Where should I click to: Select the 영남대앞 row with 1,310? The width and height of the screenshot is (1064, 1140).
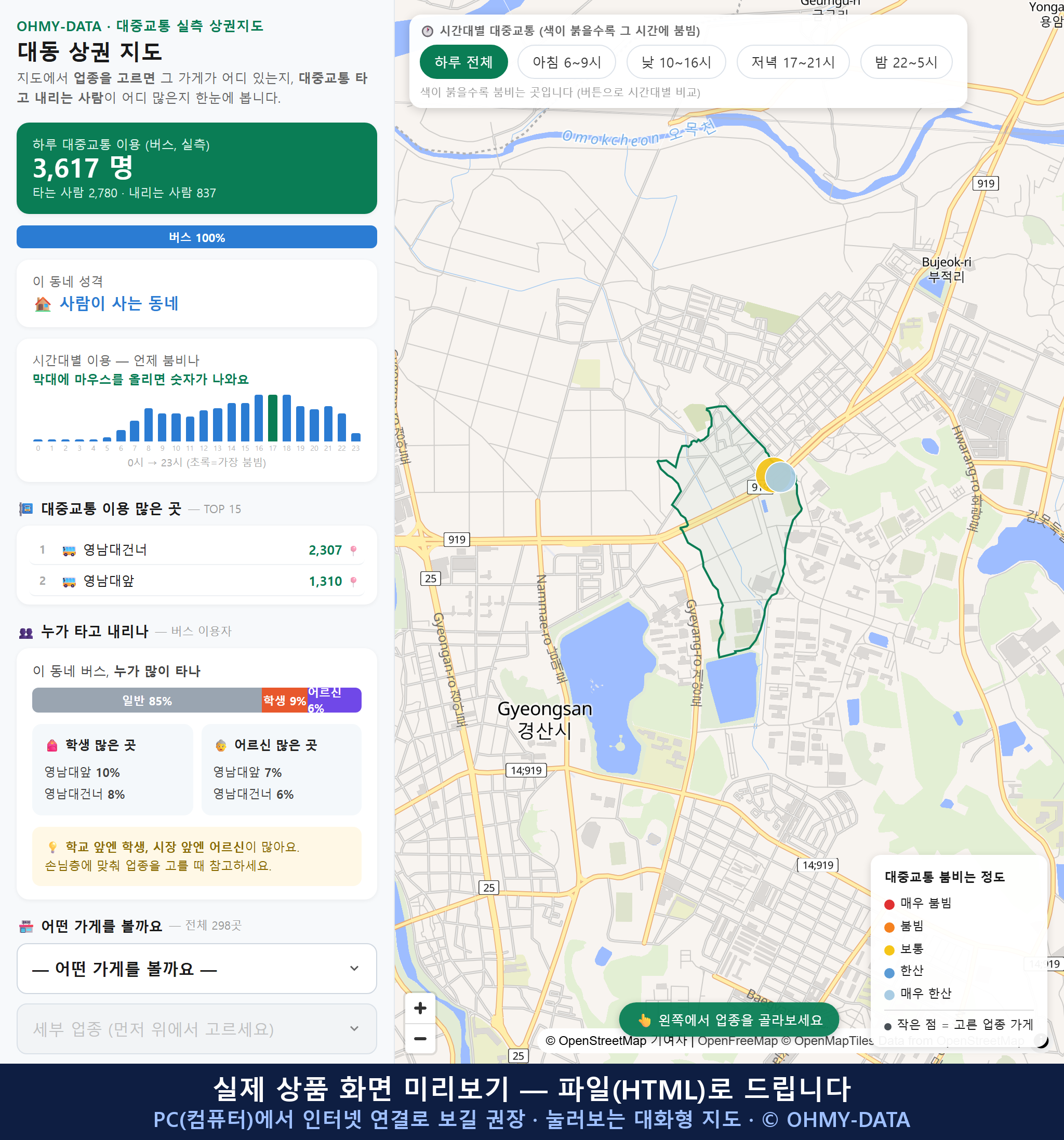point(197,581)
